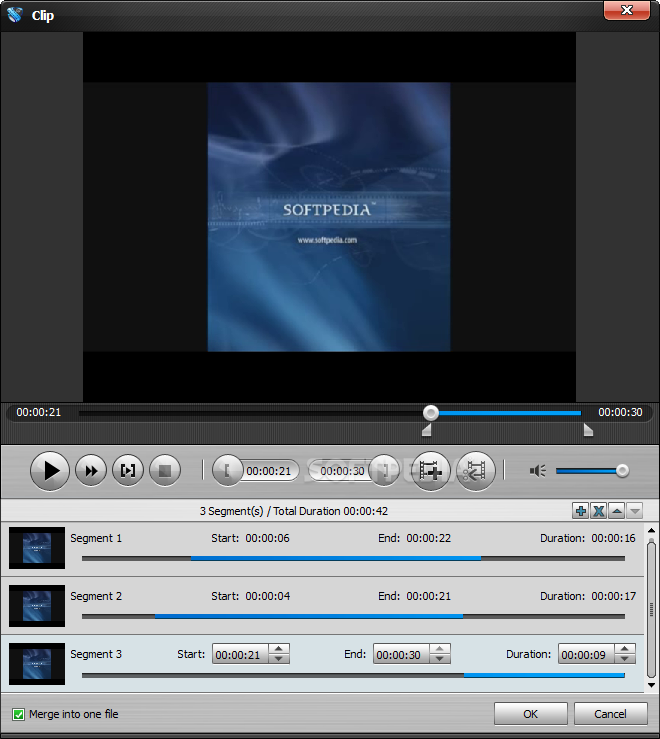Select Segment 2 thumbnail

pos(37,606)
